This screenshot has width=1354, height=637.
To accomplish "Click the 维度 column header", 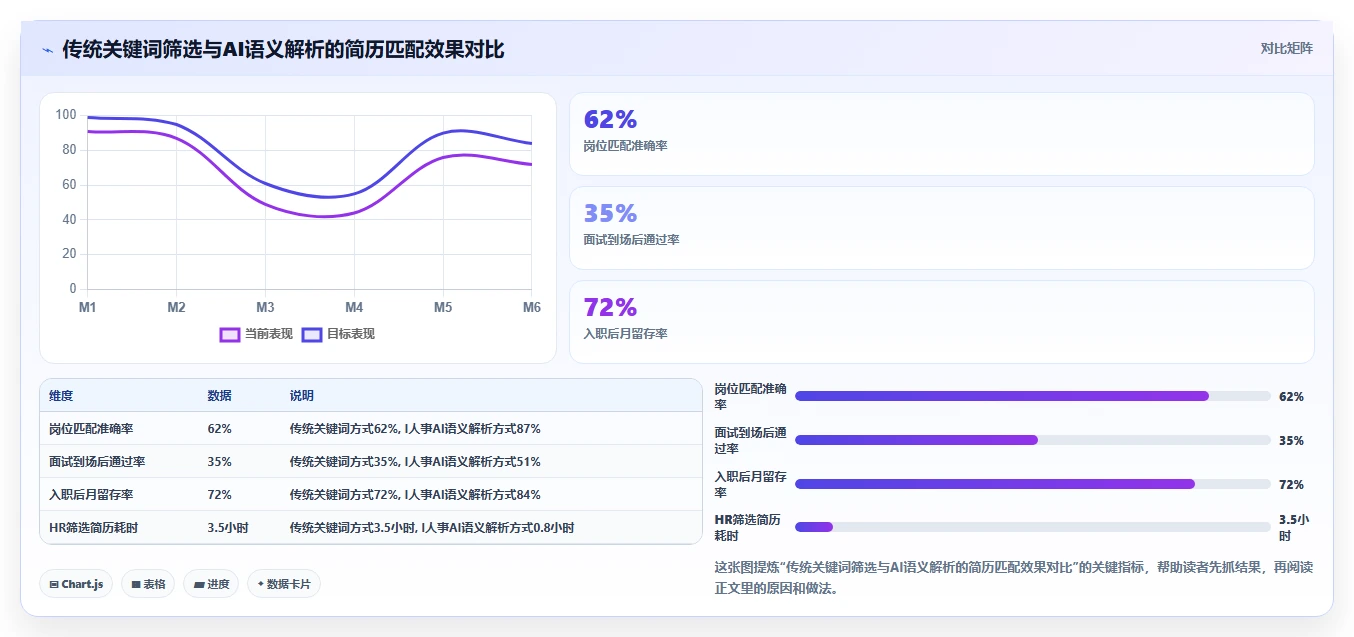I will (61, 396).
